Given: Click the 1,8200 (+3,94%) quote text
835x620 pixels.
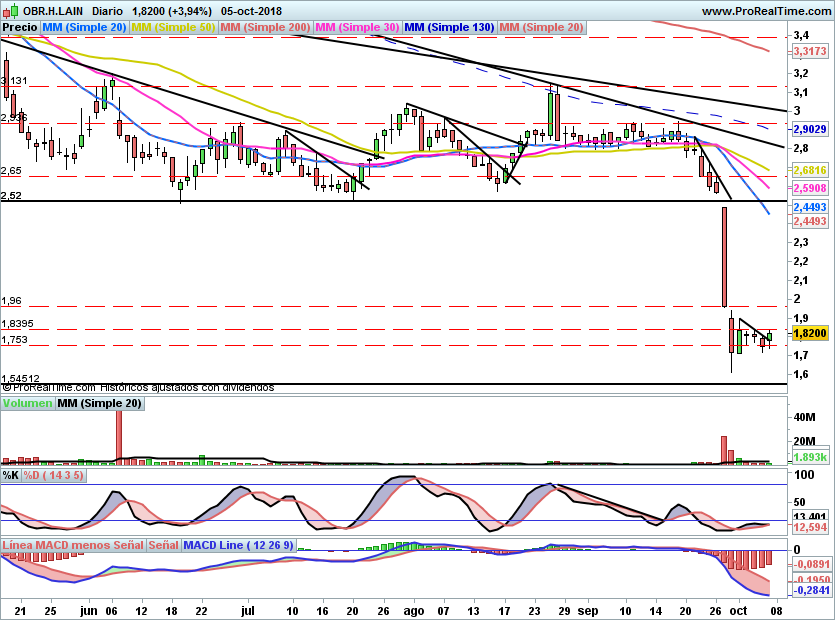Looking at the screenshot, I should pos(172,11).
